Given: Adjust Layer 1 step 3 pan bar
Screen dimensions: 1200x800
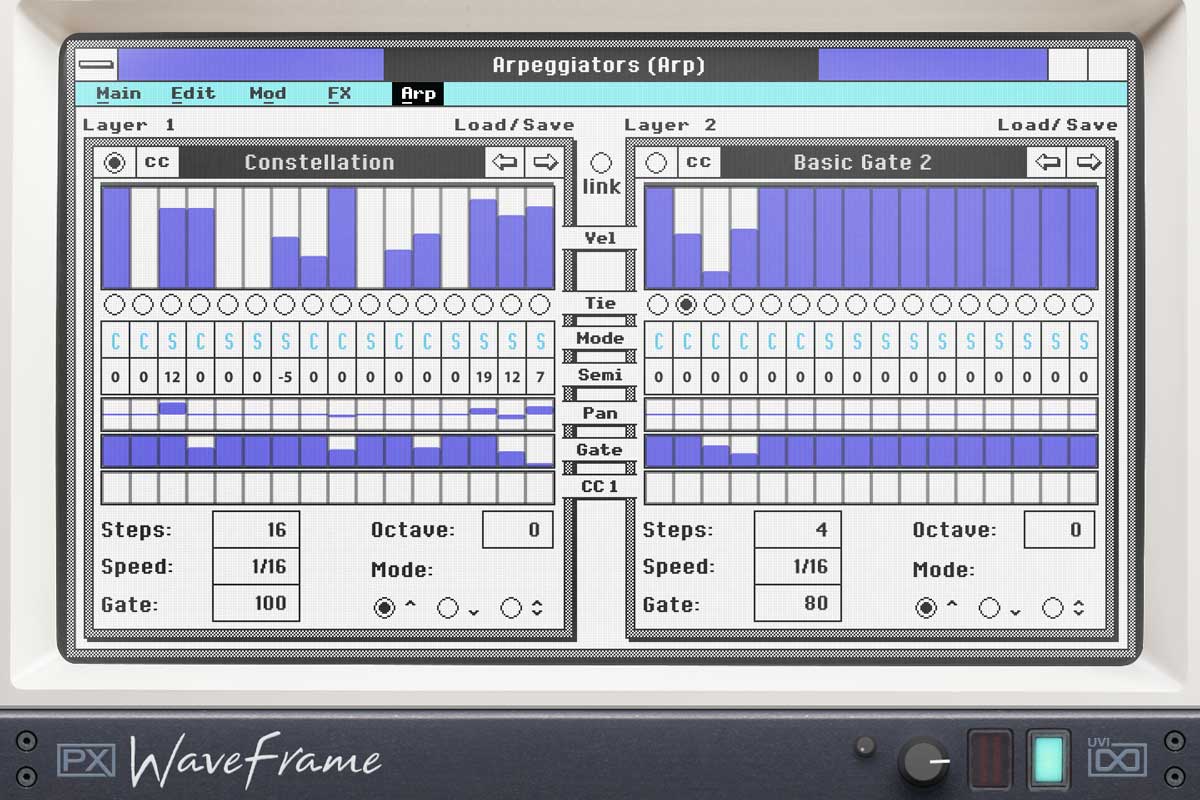Looking at the screenshot, I should pyautogui.click(x=172, y=414).
